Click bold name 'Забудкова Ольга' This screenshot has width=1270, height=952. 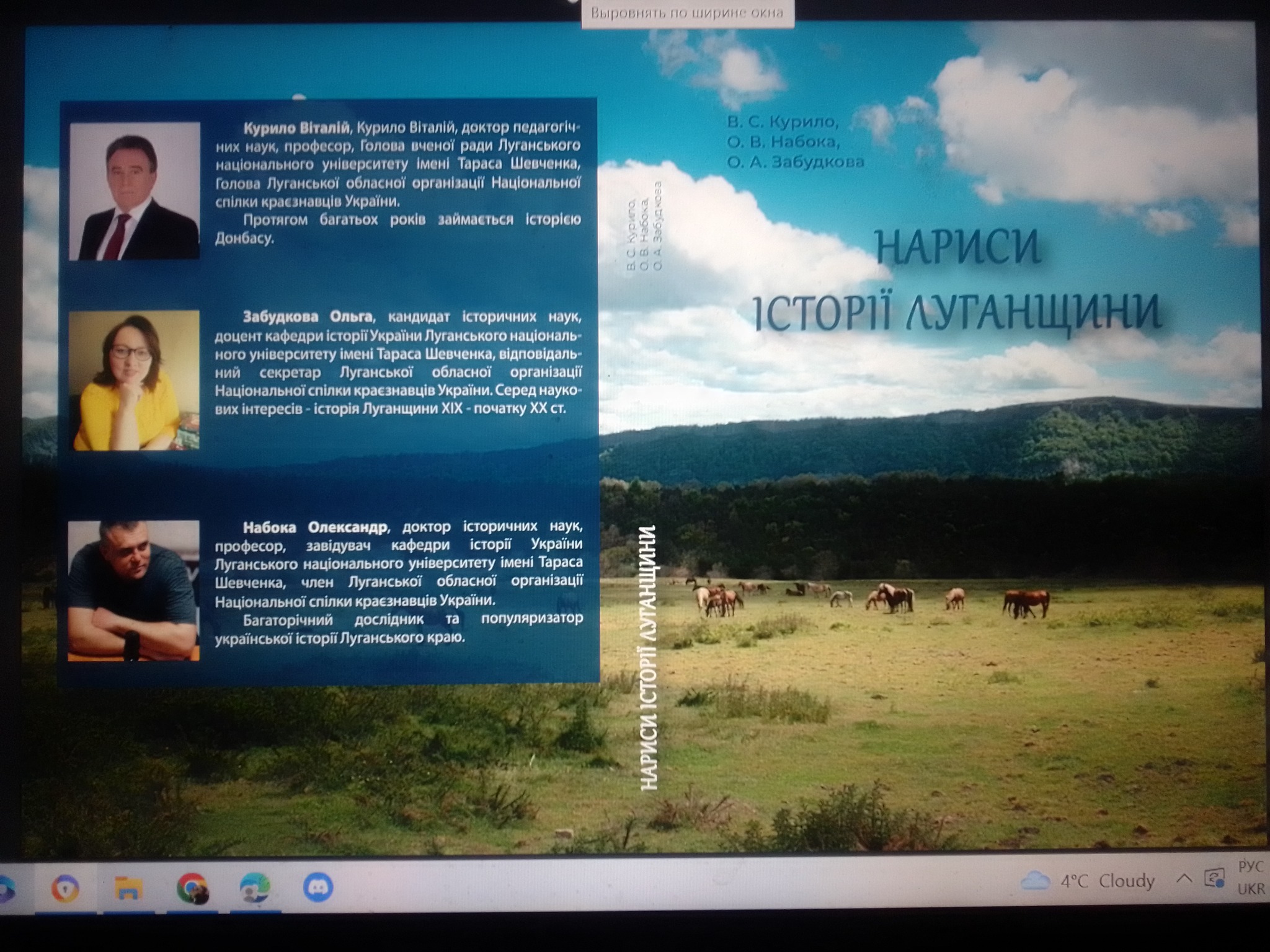pos(308,317)
